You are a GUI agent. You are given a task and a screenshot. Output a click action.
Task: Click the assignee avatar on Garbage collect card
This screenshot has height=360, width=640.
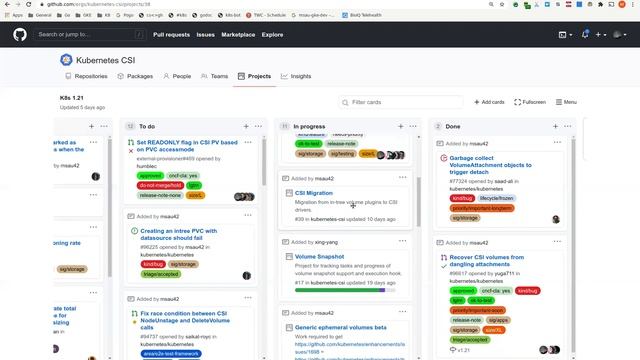click(x=556, y=219)
